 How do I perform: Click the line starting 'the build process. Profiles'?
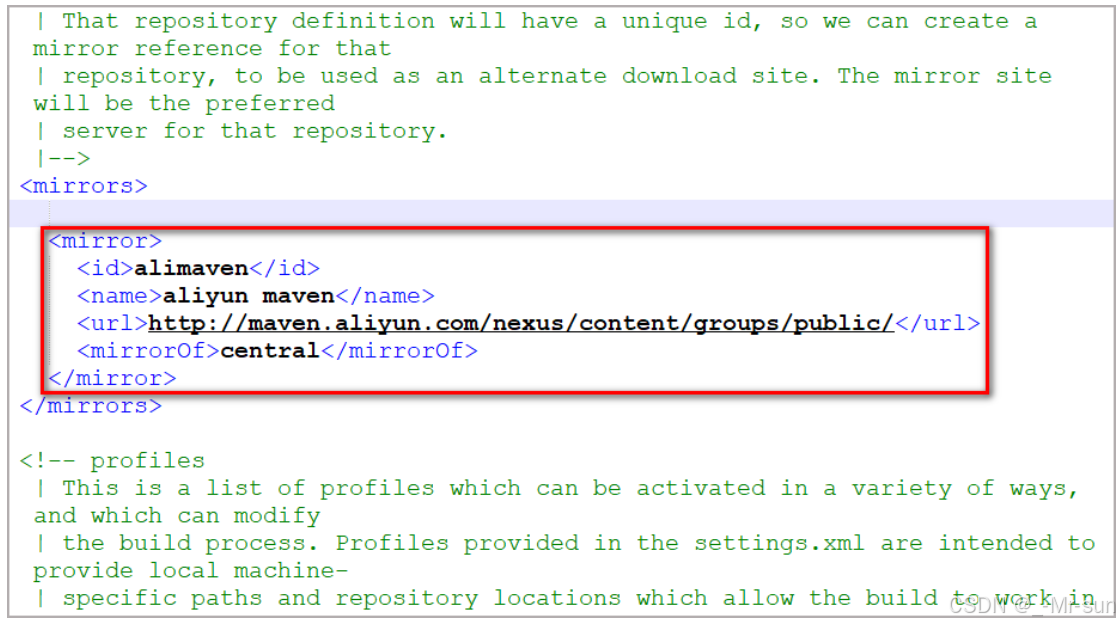pos(564,543)
